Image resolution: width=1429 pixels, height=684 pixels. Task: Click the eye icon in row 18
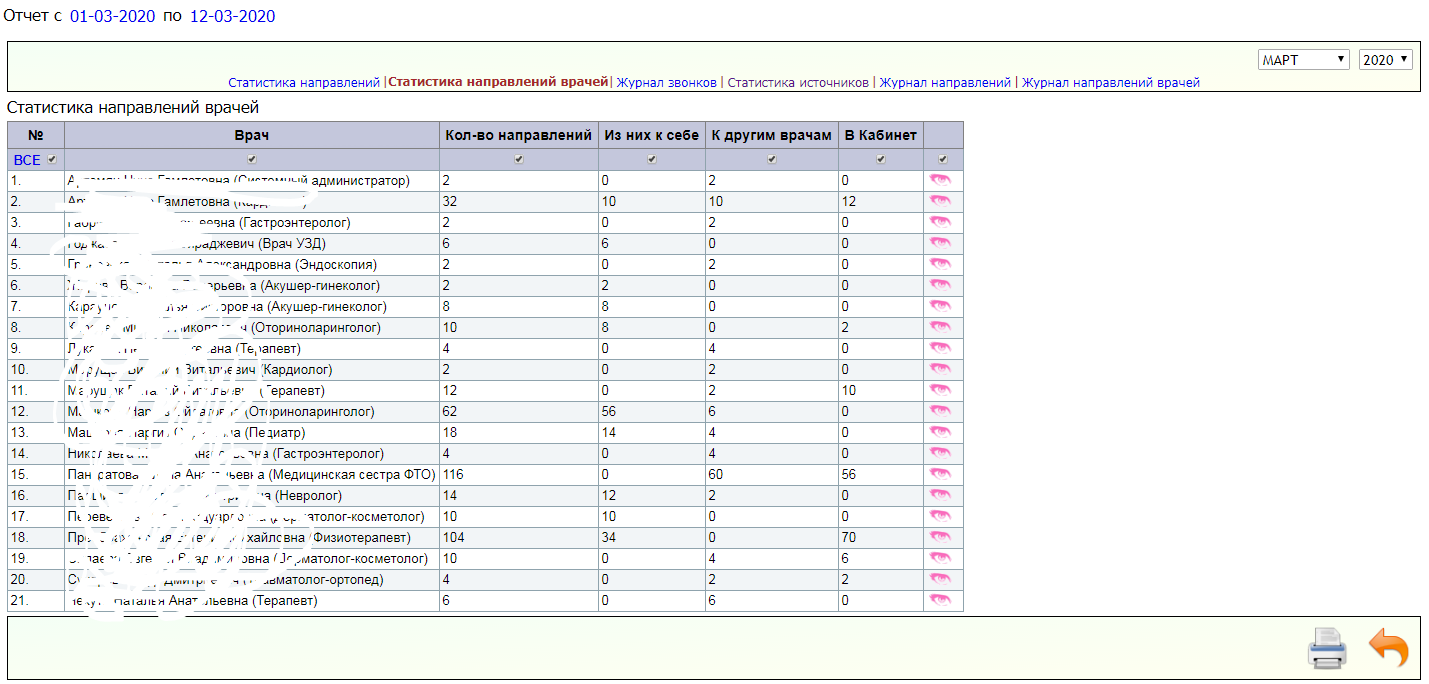coord(940,537)
